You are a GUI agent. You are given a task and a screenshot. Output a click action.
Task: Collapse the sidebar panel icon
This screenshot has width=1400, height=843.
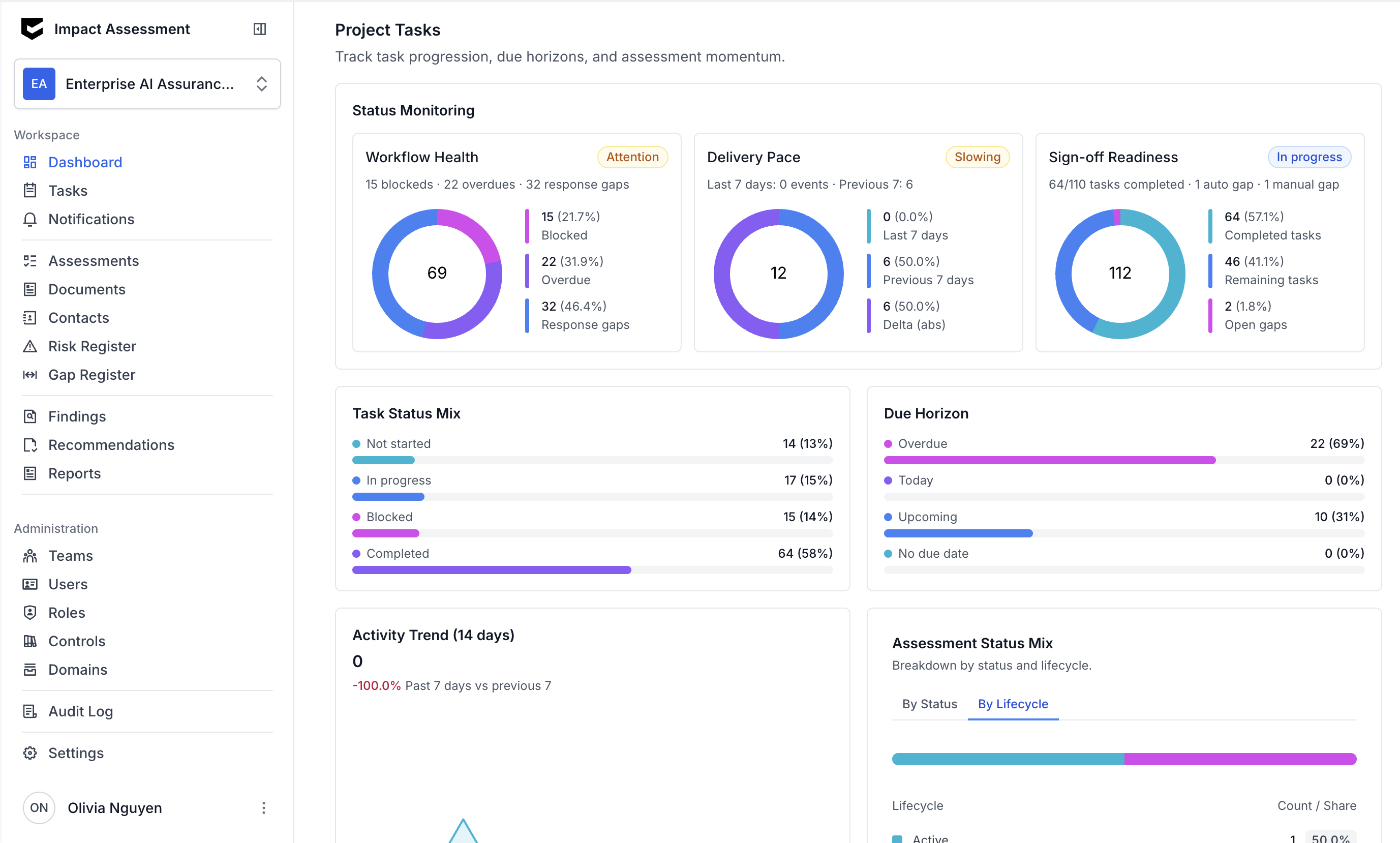tap(260, 29)
